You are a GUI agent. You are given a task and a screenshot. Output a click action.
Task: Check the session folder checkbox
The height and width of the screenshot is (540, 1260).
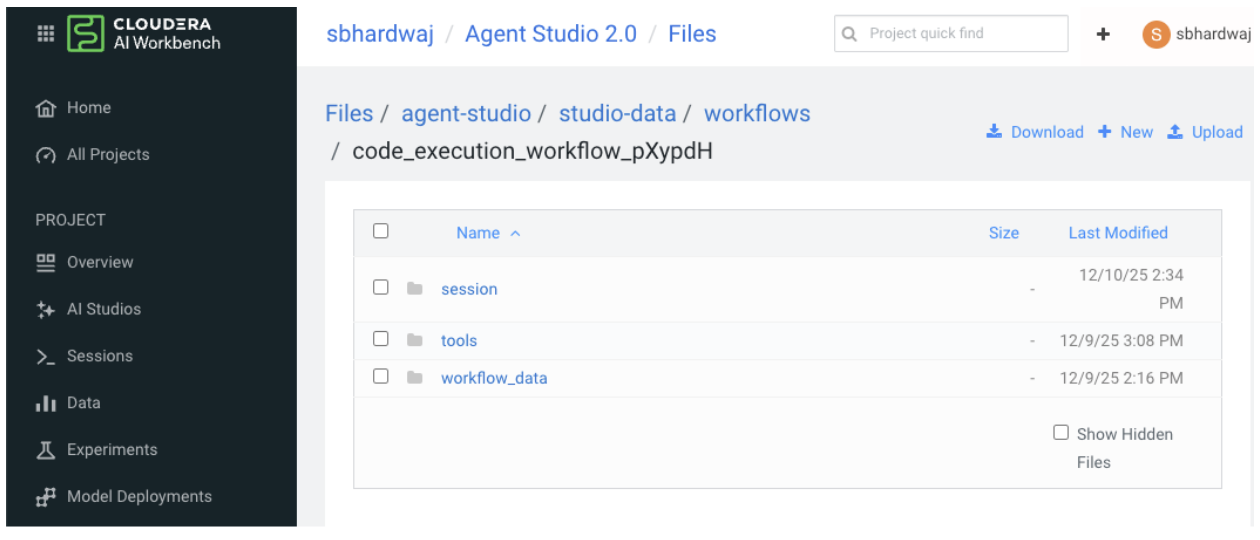pos(381,287)
